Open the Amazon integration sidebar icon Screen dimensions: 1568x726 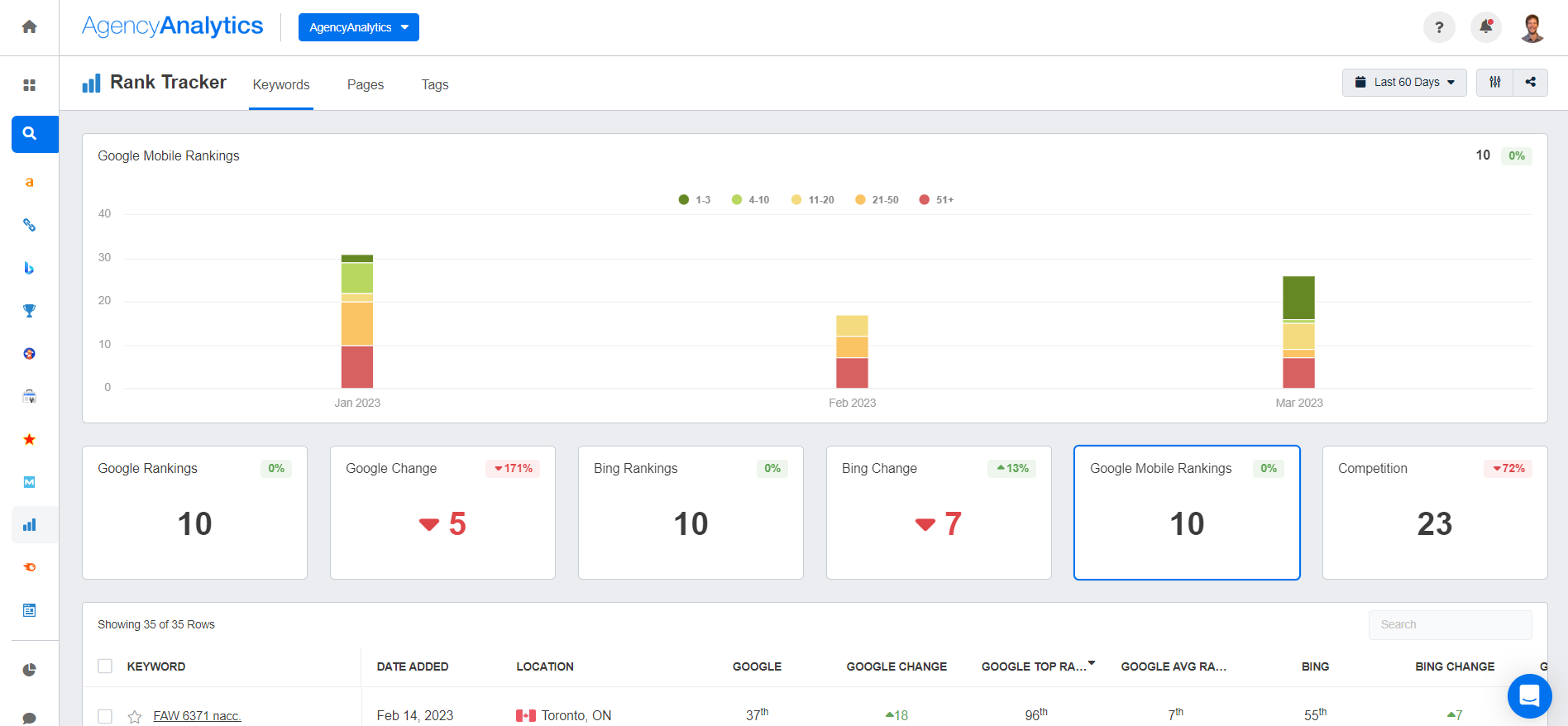29,182
